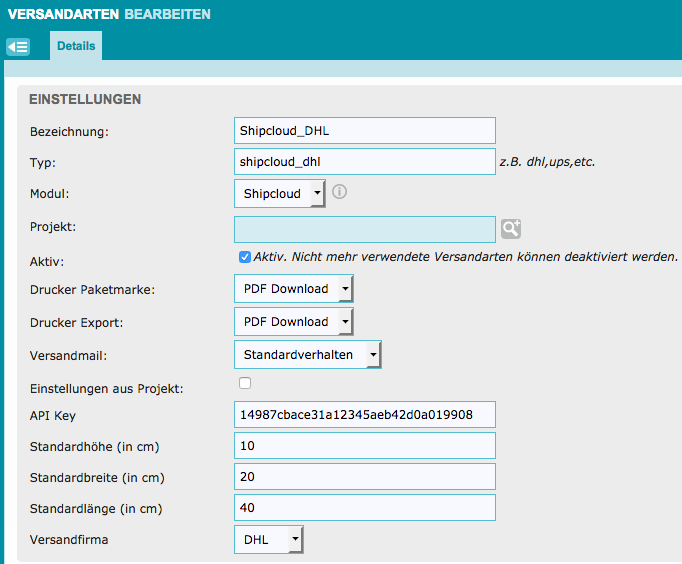The image size is (682, 564).
Task: Click the Versandarten Bearbeiten header title
Action: 110,15
